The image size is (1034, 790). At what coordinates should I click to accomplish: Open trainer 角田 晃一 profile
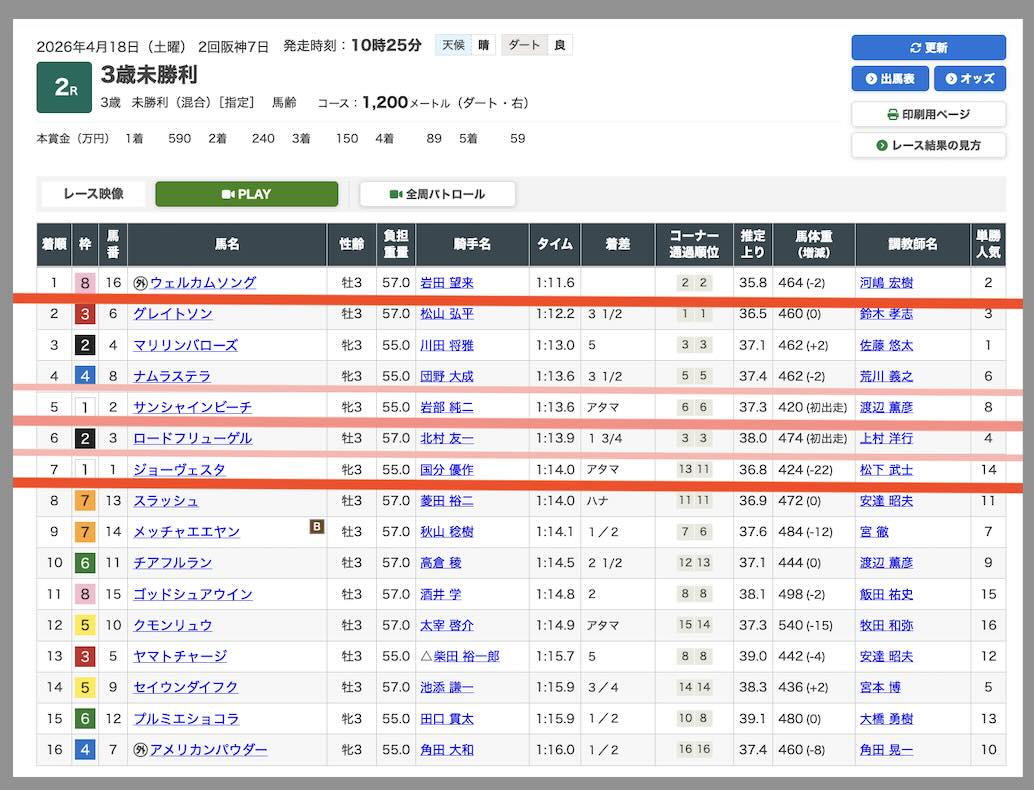[886, 750]
